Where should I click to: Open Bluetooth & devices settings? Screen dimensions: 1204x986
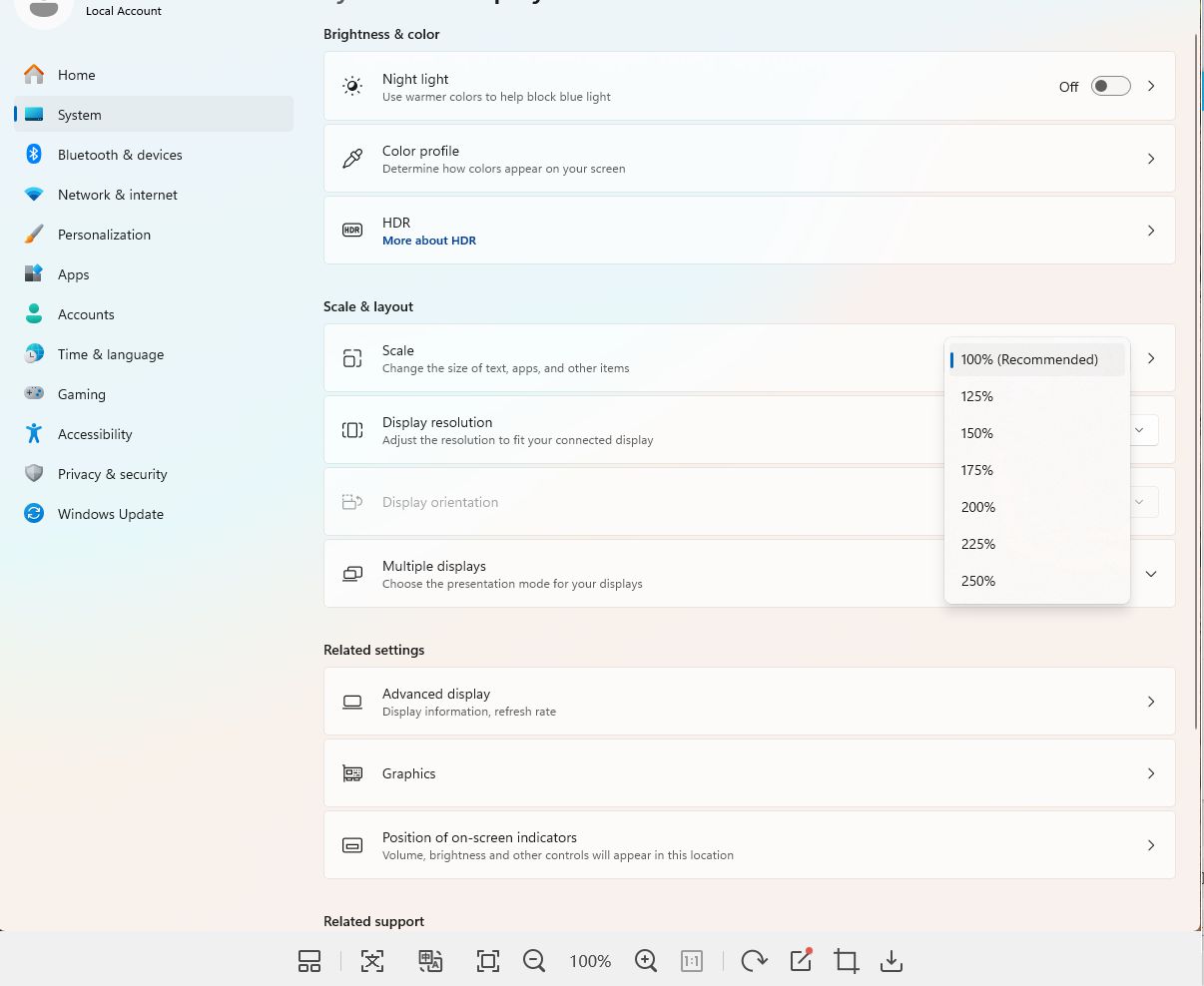click(x=120, y=155)
